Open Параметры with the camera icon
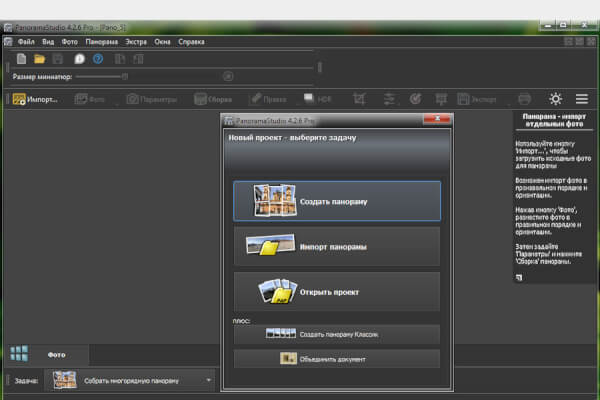The width and height of the screenshot is (600, 400). tap(152, 99)
